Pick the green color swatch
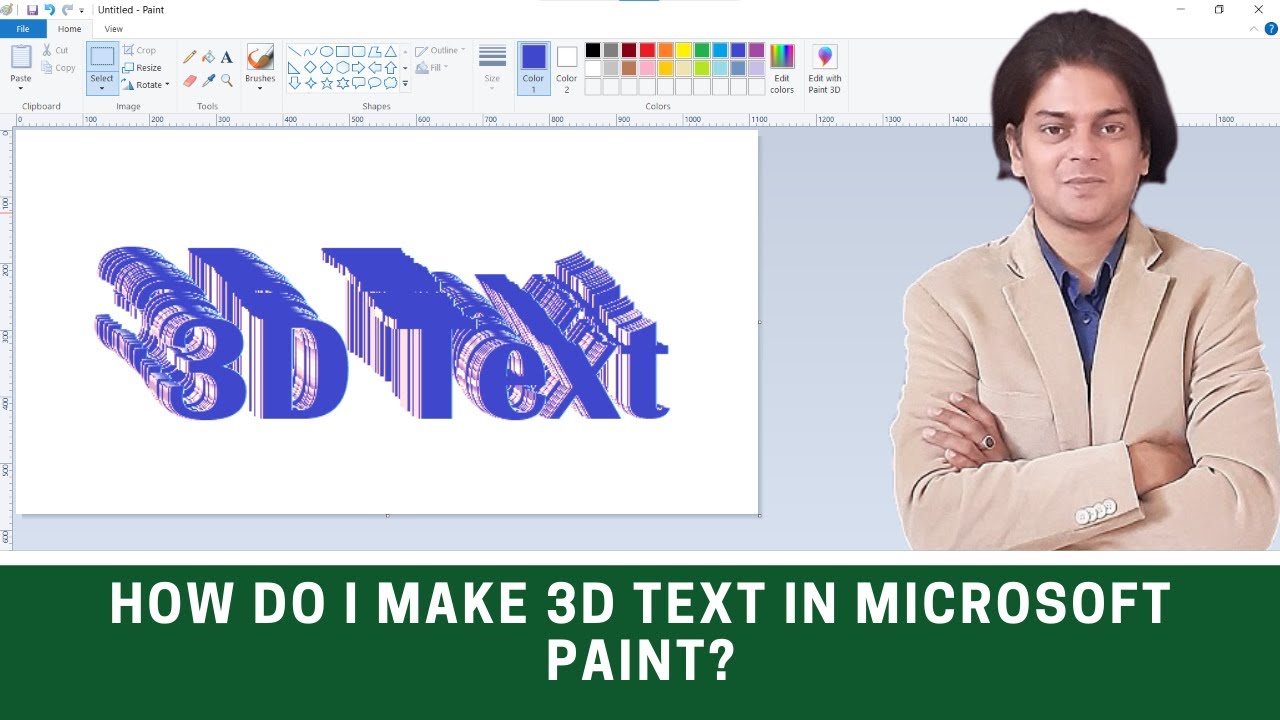1280x720 pixels. tap(701, 50)
